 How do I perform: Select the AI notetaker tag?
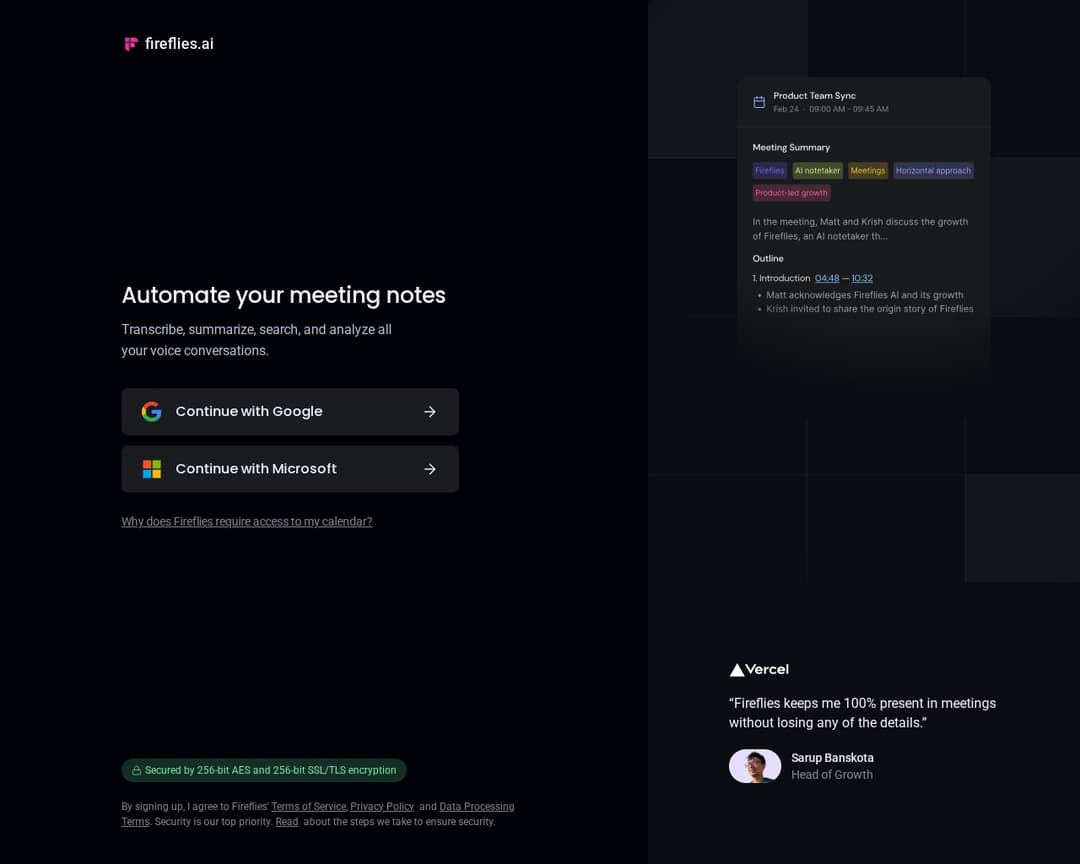click(817, 171)
